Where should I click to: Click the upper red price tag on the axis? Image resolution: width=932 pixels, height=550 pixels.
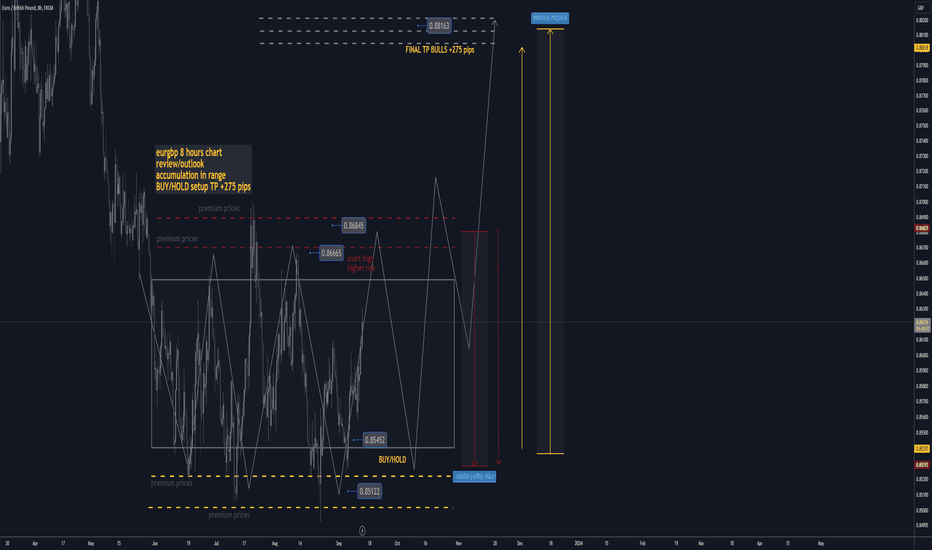[x=922, y=228]
